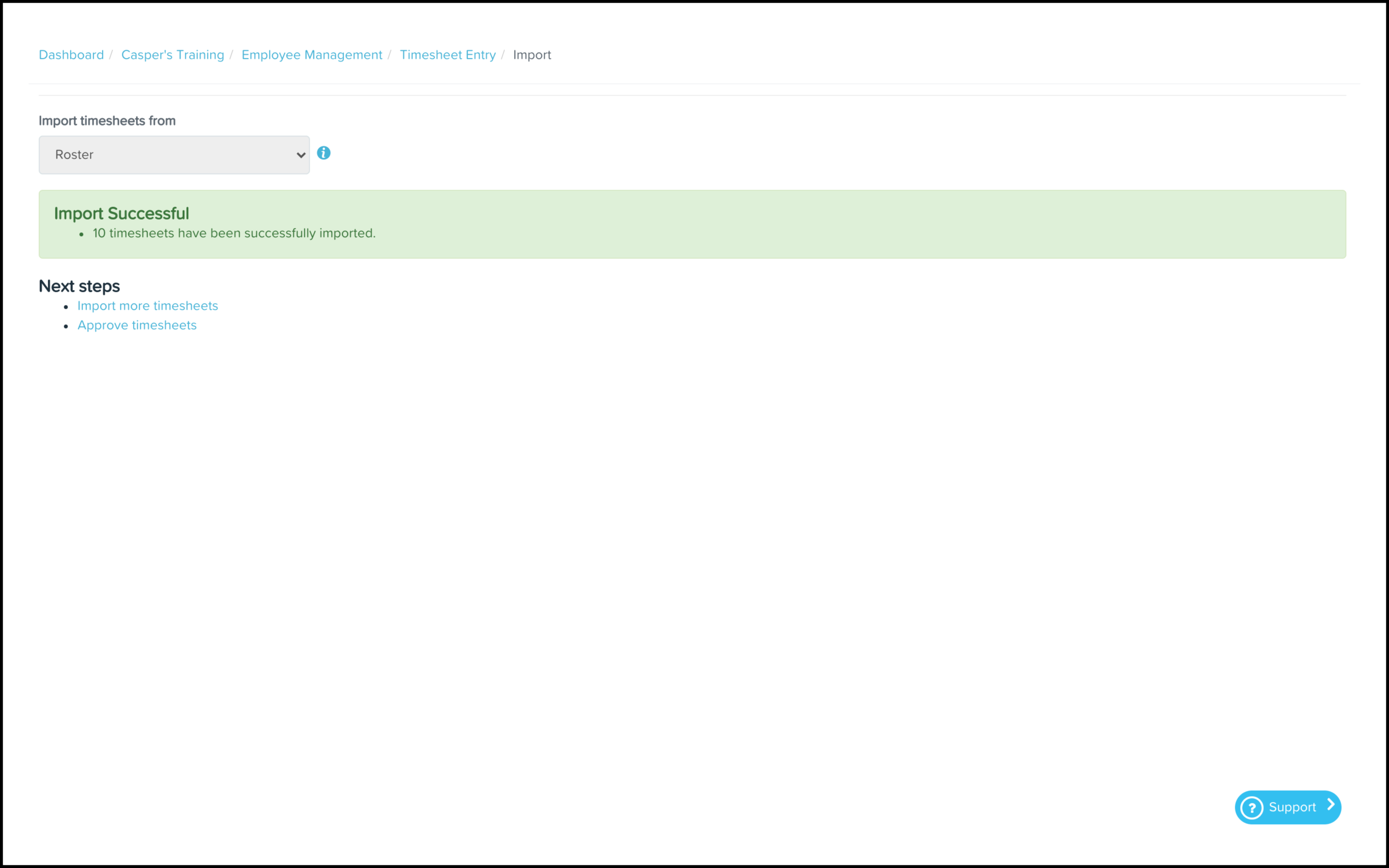
Task: Click Import more timesheets link
Action: pos(148,306)
